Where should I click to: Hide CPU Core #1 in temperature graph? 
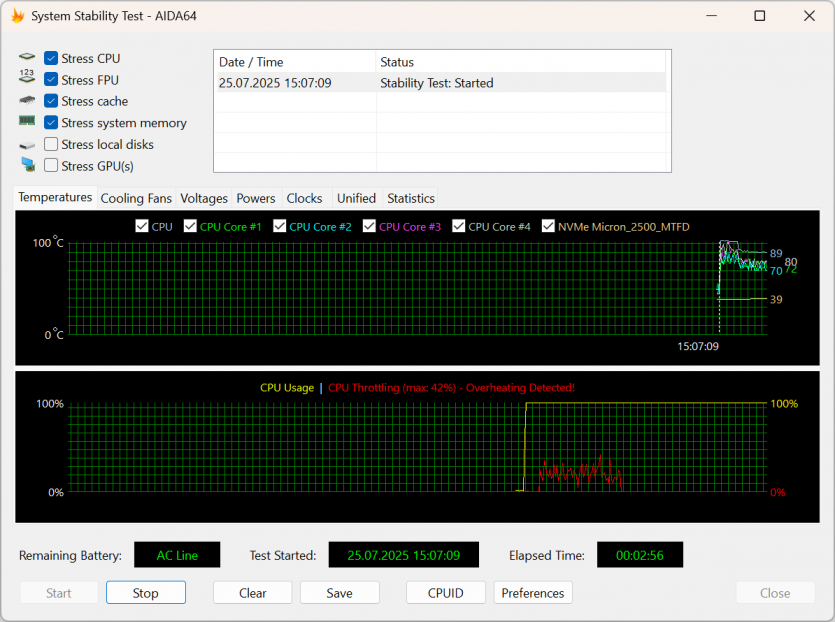(190, 227)
